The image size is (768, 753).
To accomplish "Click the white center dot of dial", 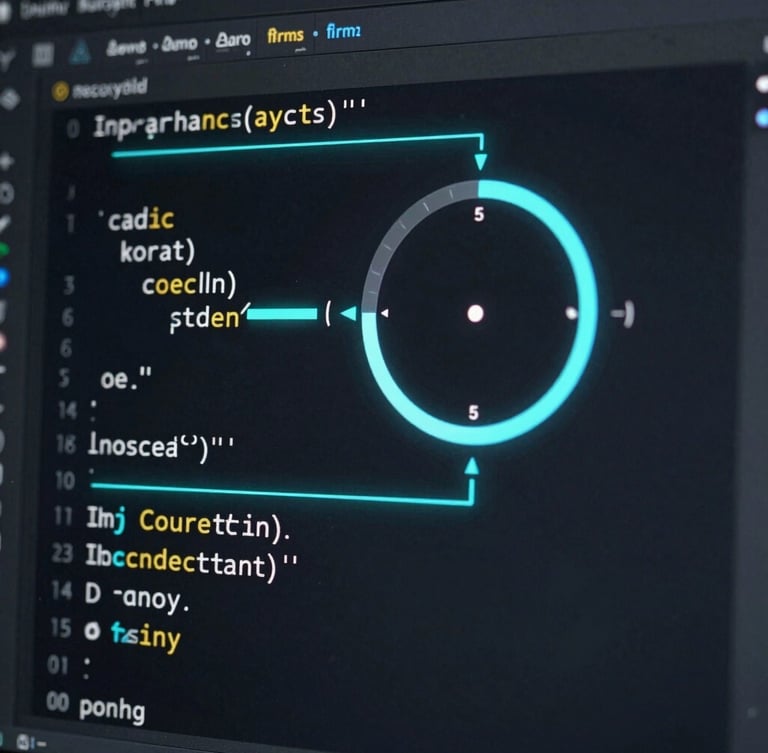I will click(x=475, y=314).
